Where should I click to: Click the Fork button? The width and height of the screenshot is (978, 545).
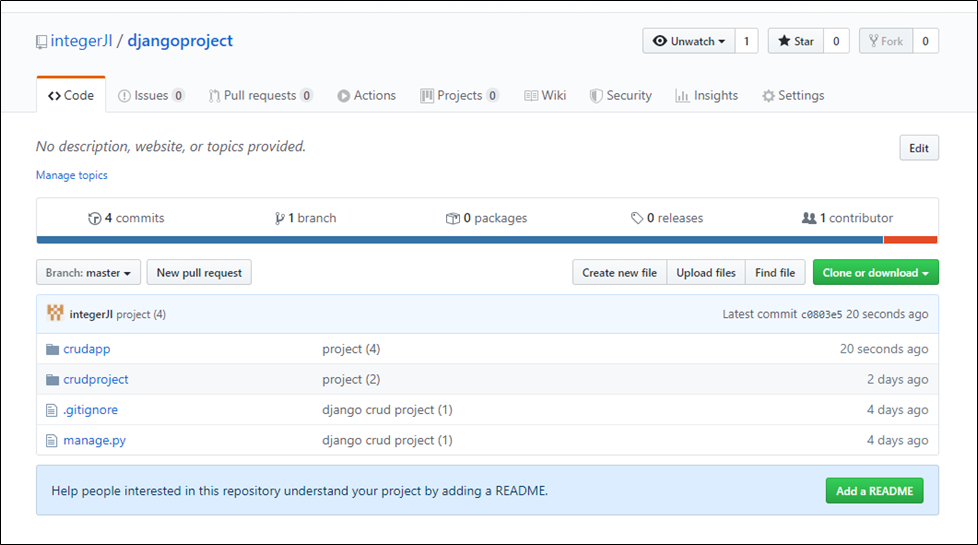coord(886,41)
